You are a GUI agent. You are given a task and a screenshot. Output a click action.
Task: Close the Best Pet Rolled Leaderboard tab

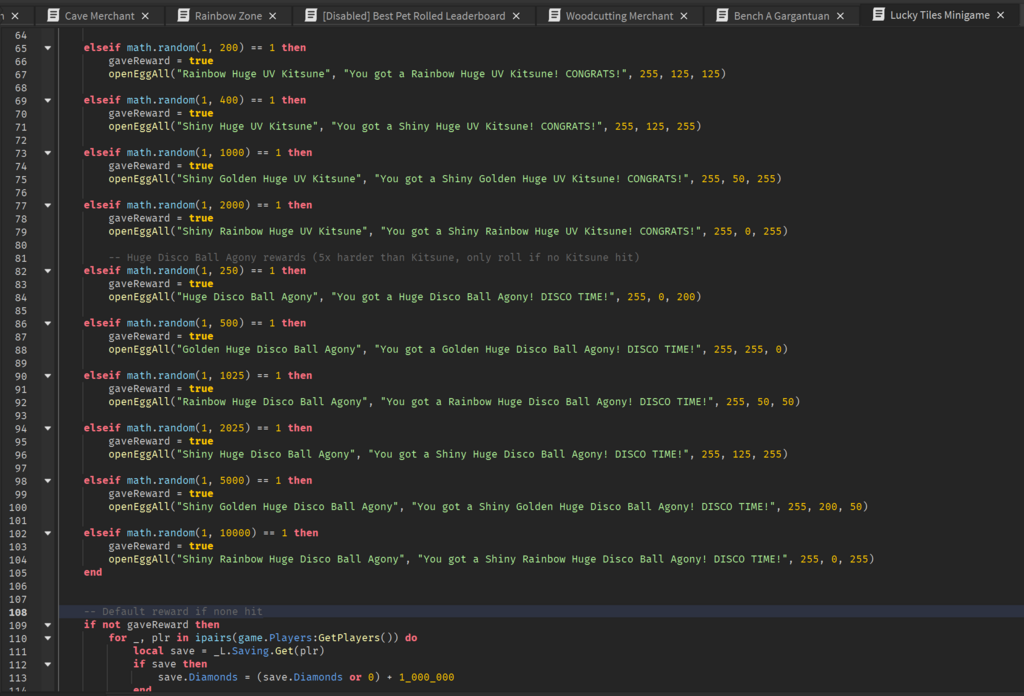(x=516, y=16)
